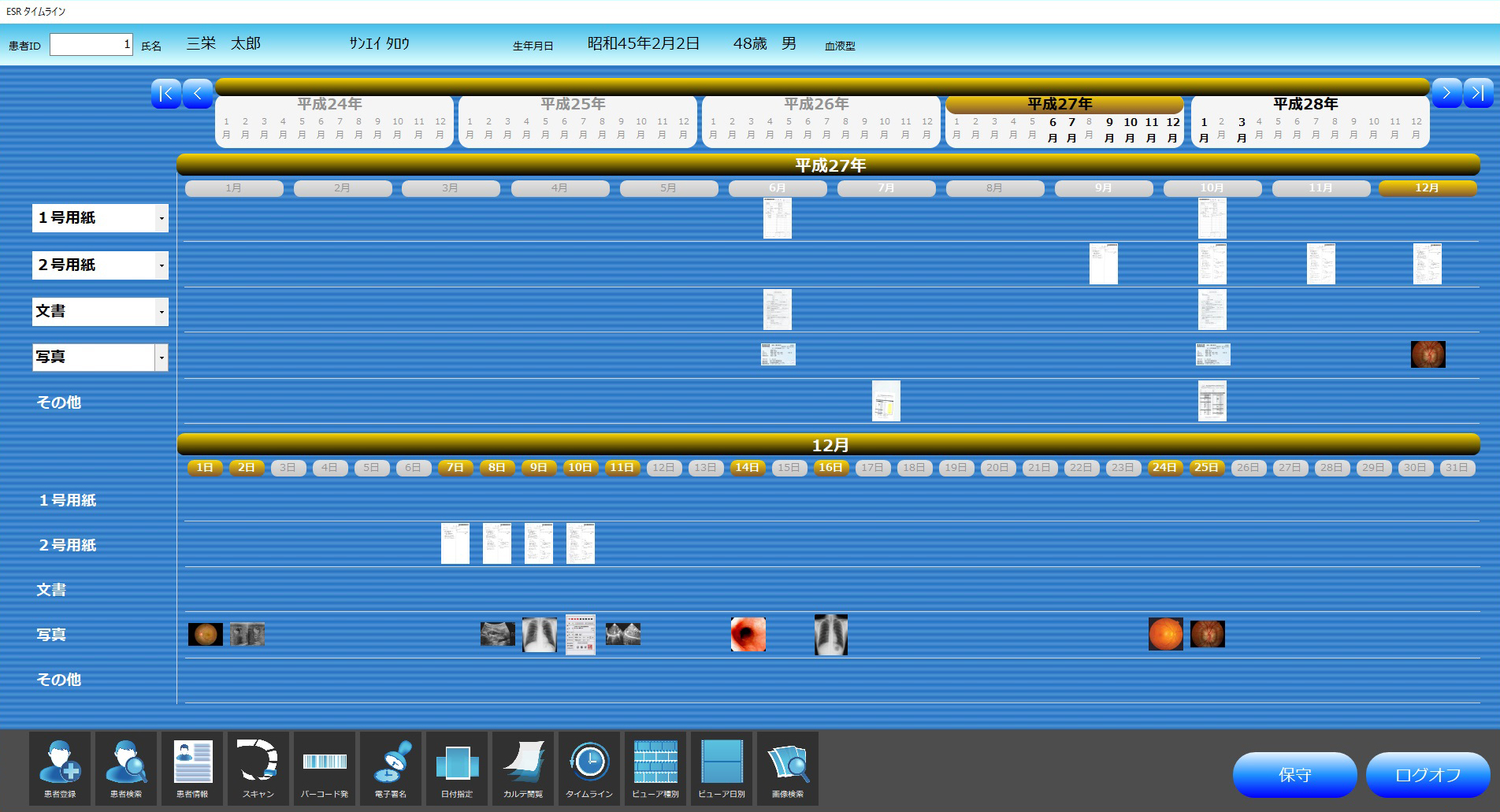Jump to first year with leftmost arrow
Image resolution: width=1500 pixels, height=812 pixels.
click(166, 94)
